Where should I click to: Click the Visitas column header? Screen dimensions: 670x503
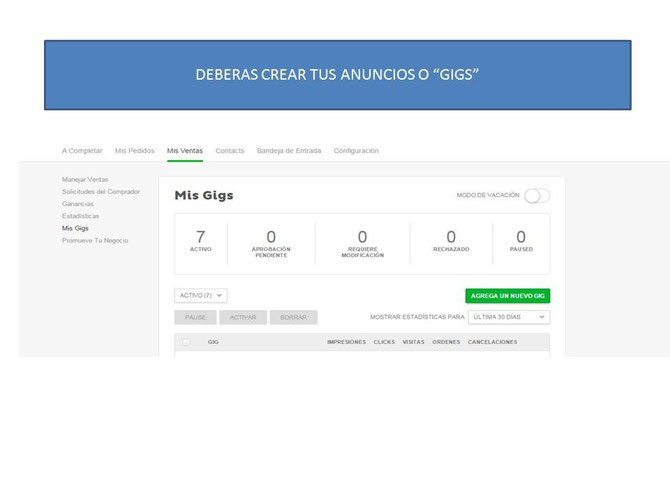point(414,342)
